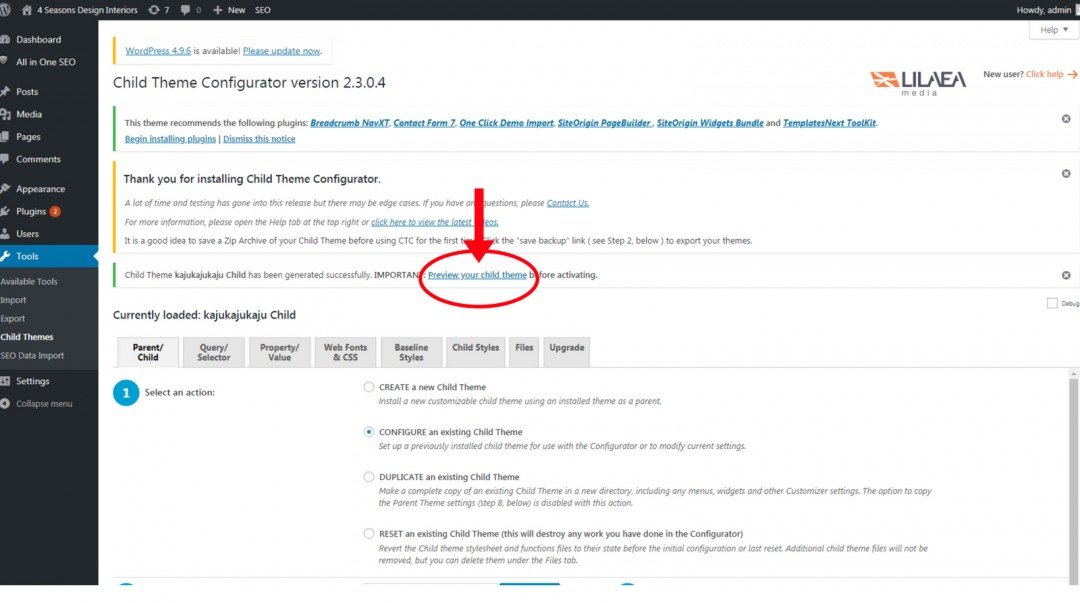Switch to the Upgrade tab
This screenshot has width=1080, height=603.
pyautogui.click(x=567, y=352)
